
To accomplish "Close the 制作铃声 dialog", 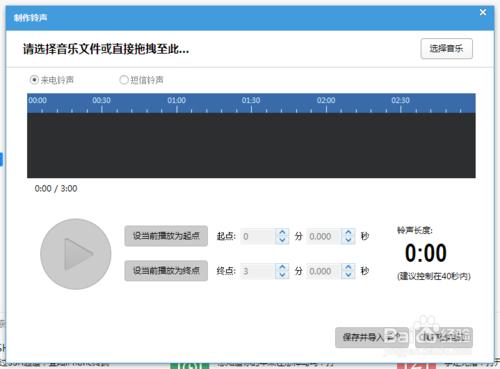I will tap(483, 12).
